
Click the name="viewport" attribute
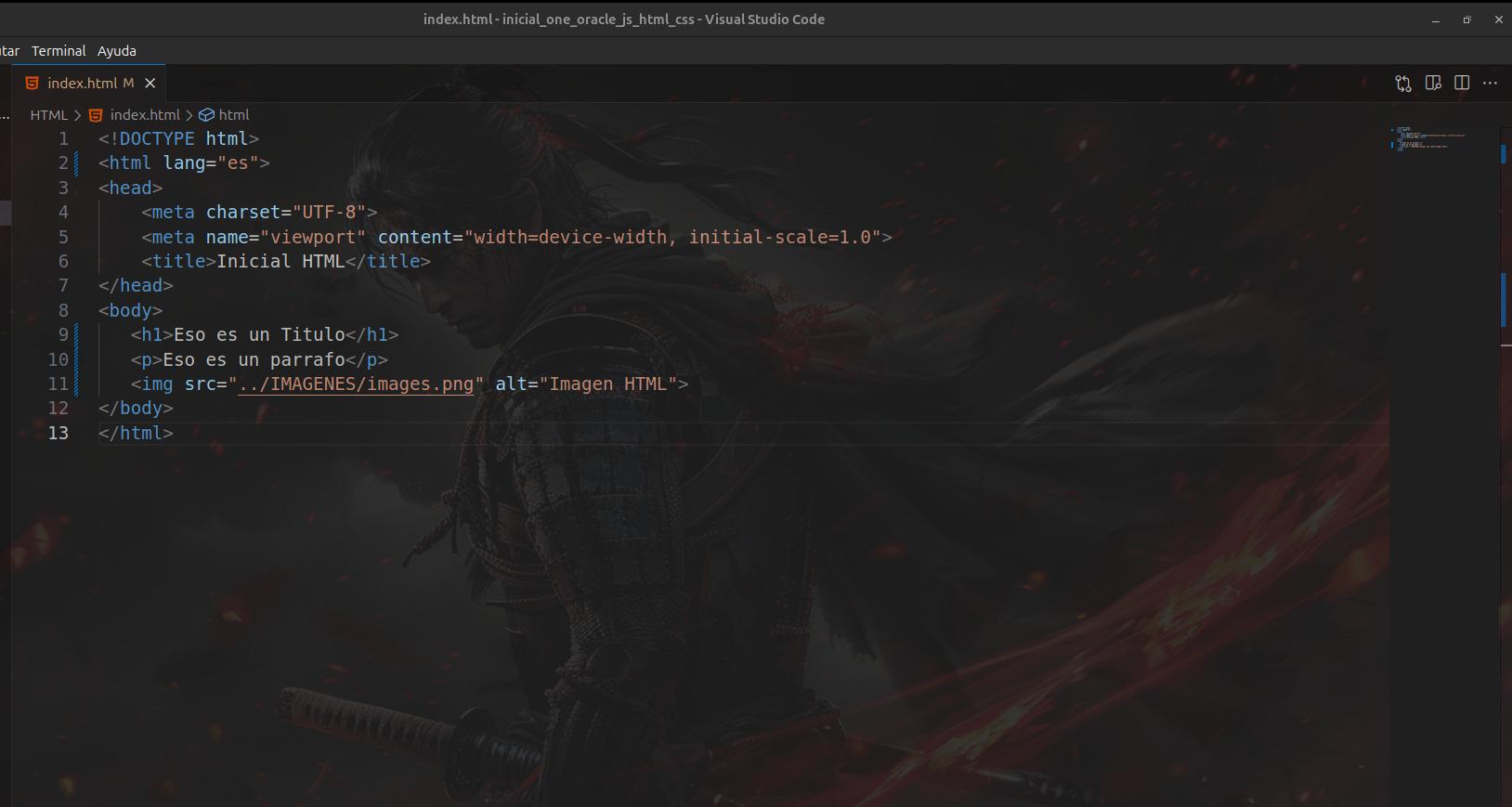286,237
